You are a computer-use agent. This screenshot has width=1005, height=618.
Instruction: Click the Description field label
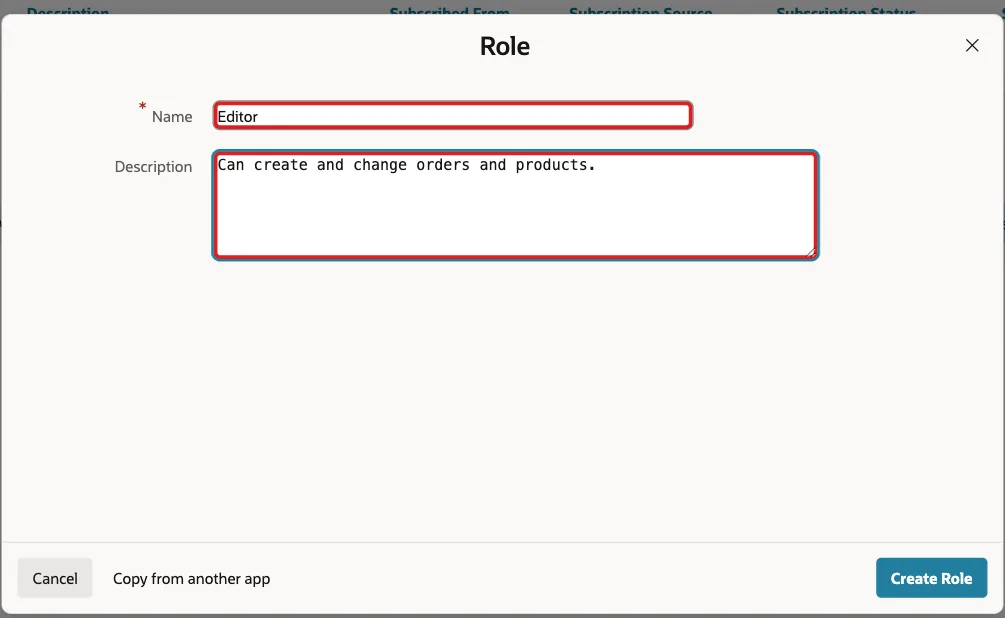click(153, 167)
